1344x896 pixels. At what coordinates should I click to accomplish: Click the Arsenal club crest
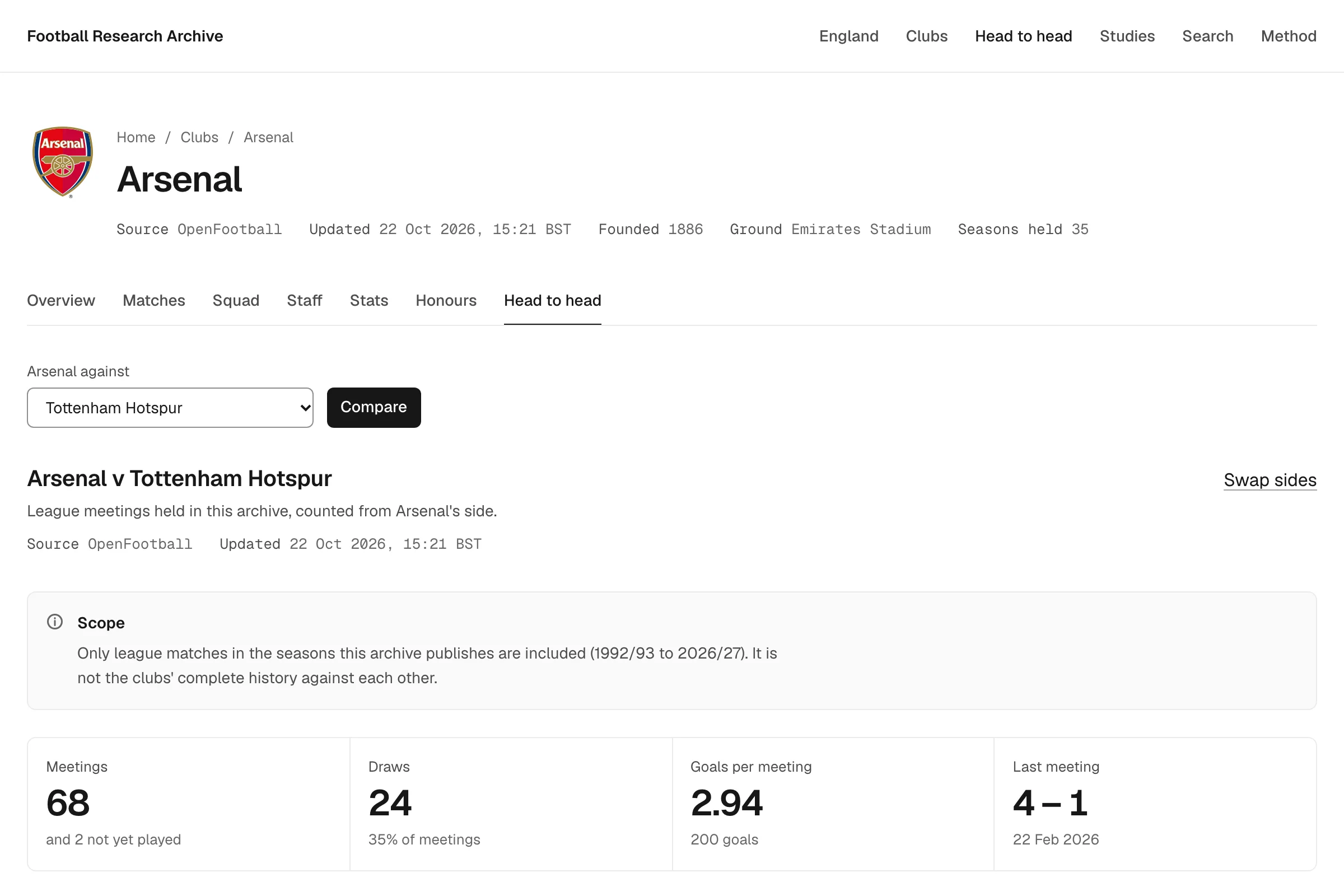(x=63, y=162)
